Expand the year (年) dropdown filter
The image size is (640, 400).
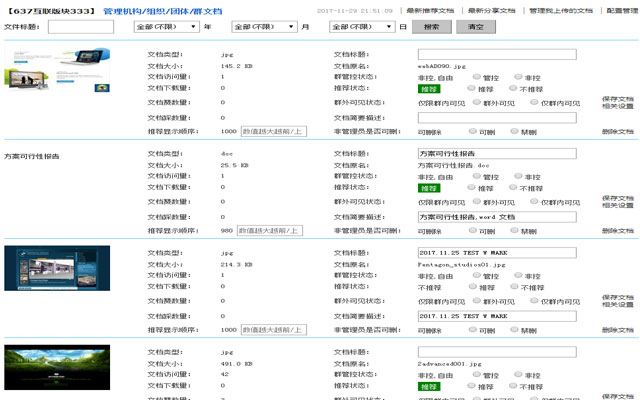click(x=166, y=26)
